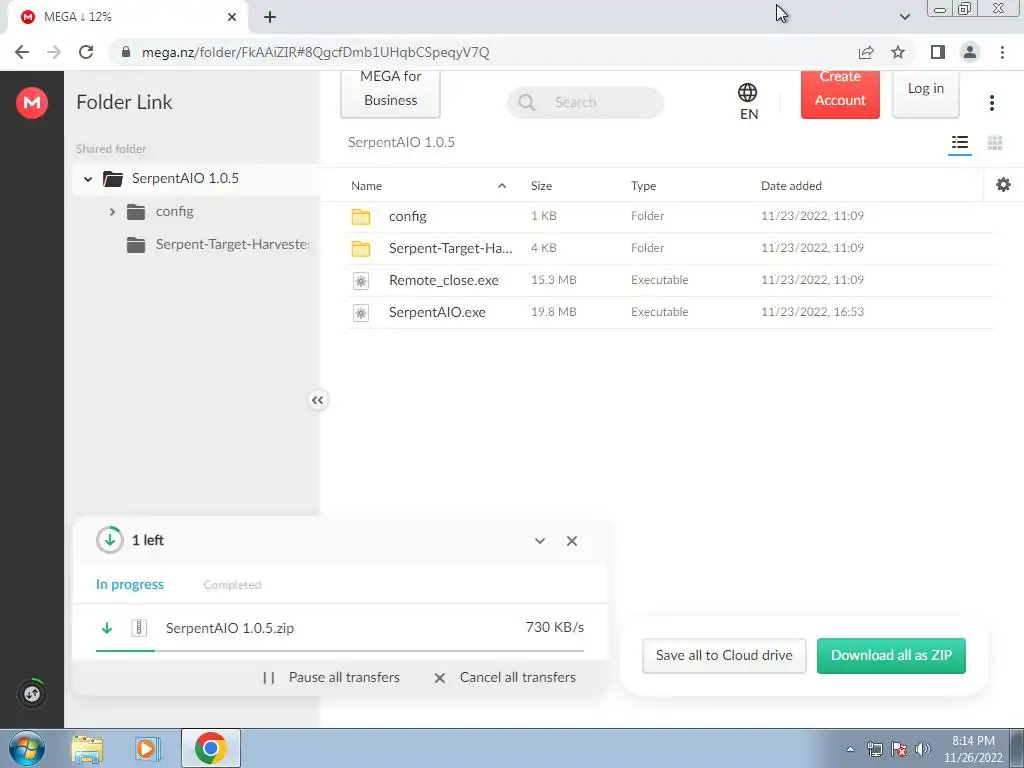Click the Remote_close.exe file icon
This screenshot has width=1024, height=768.
point(360,281)
